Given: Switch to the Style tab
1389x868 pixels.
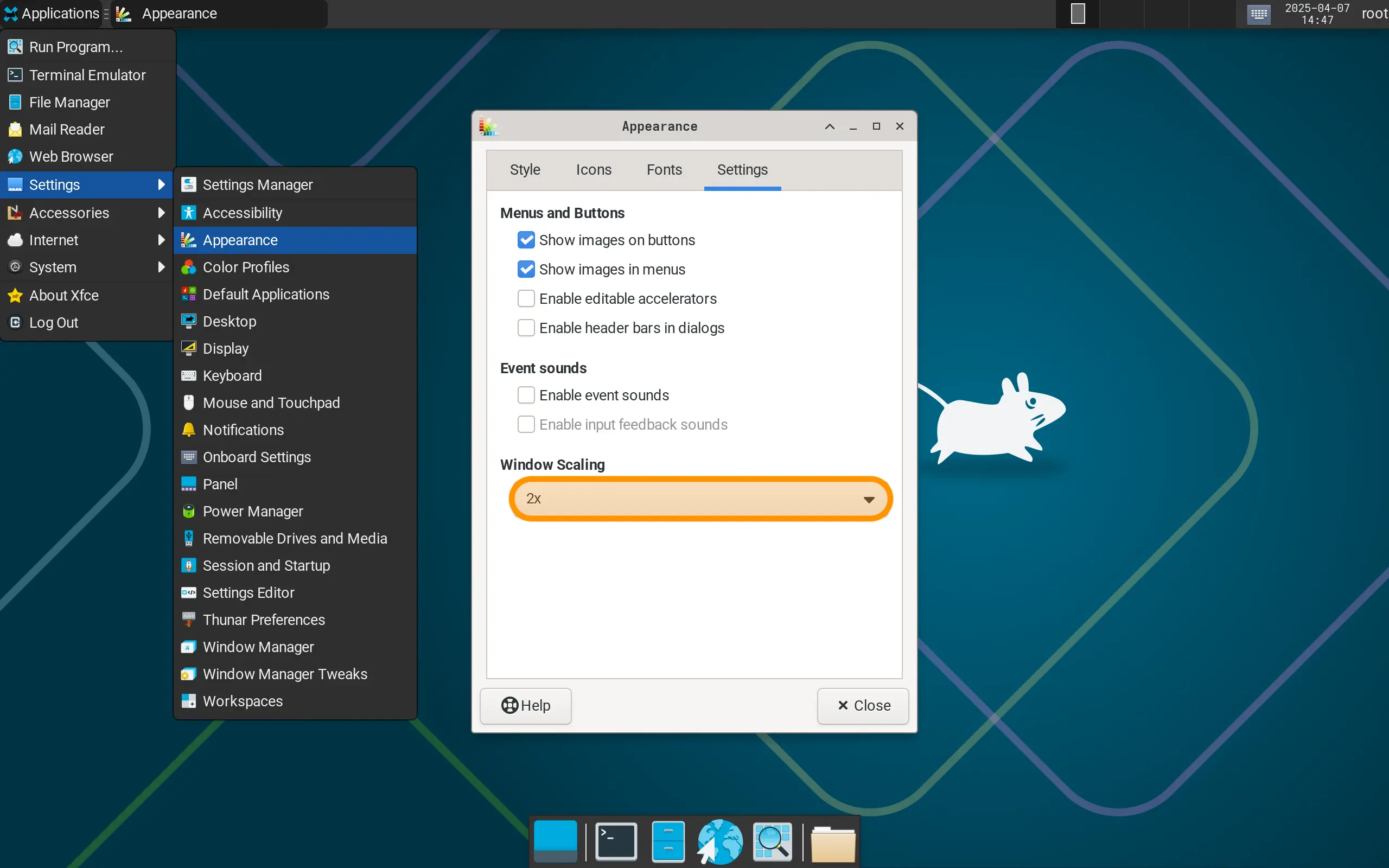Looking at the screenshot, I should [525, 170].
